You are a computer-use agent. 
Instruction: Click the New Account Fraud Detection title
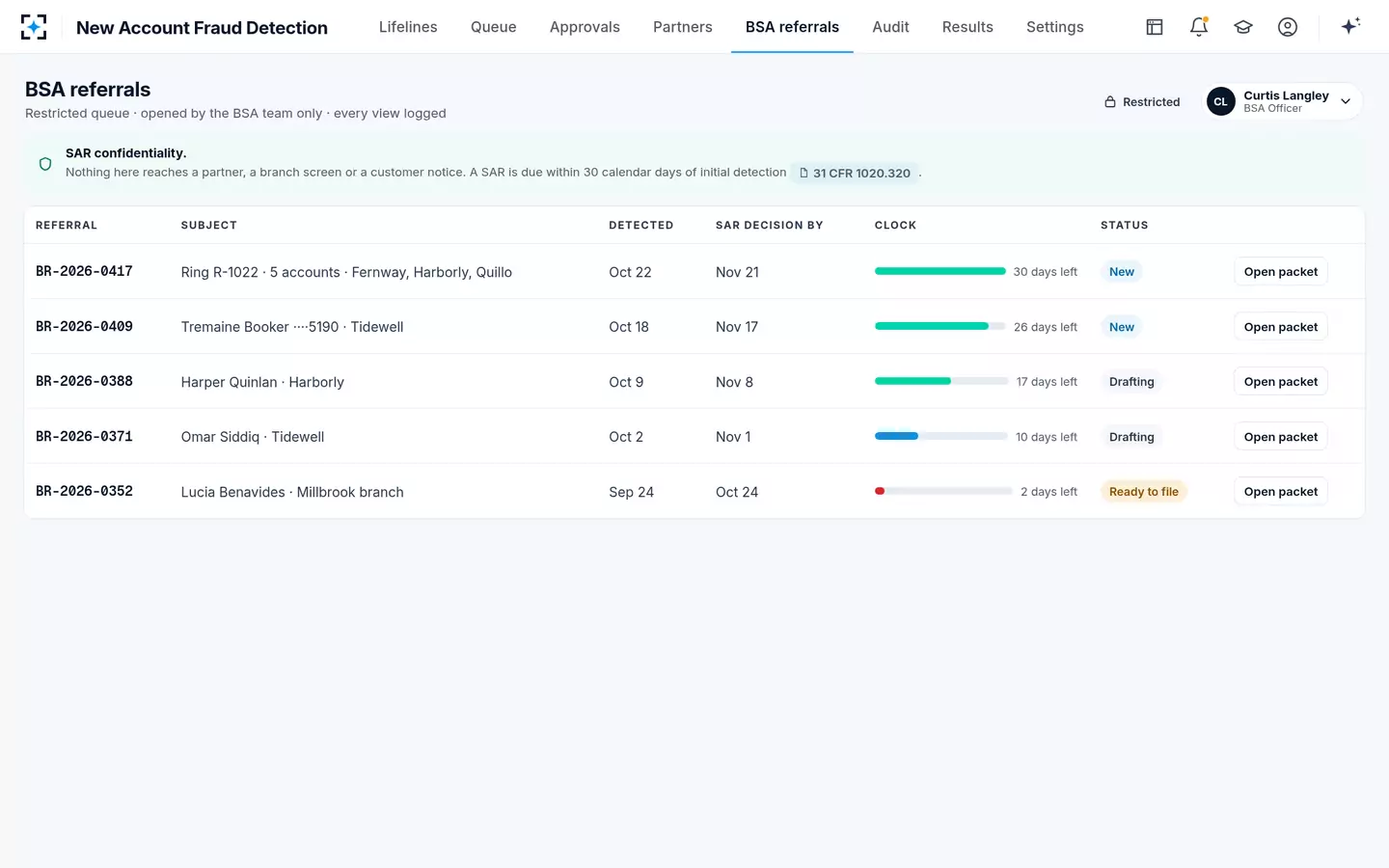coord(202,28)
